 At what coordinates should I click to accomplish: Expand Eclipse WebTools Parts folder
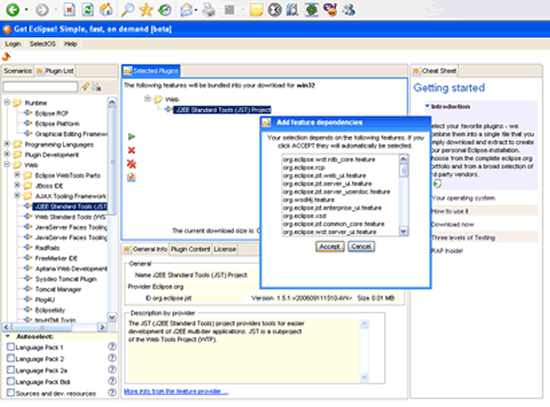tap(17, 175)
